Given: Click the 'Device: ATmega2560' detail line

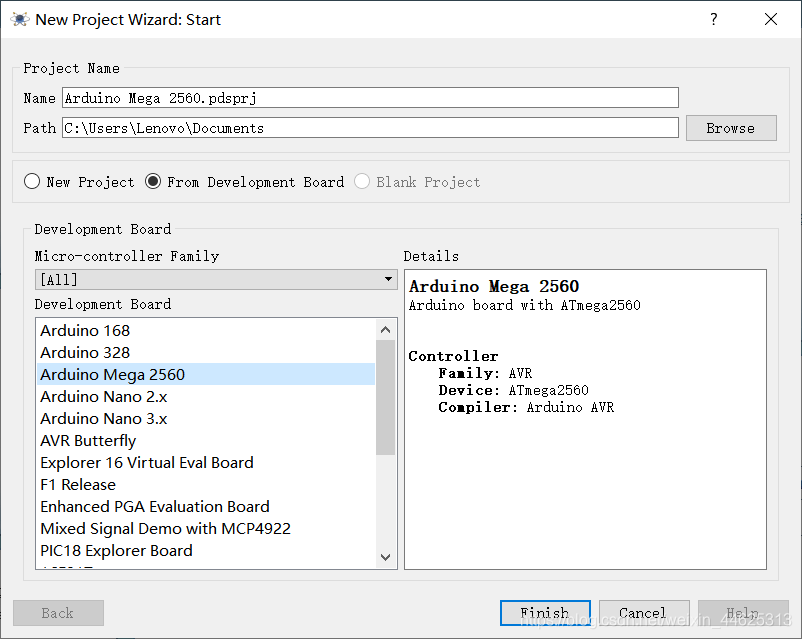Looking at the screenshot, I should click(514, 390).
